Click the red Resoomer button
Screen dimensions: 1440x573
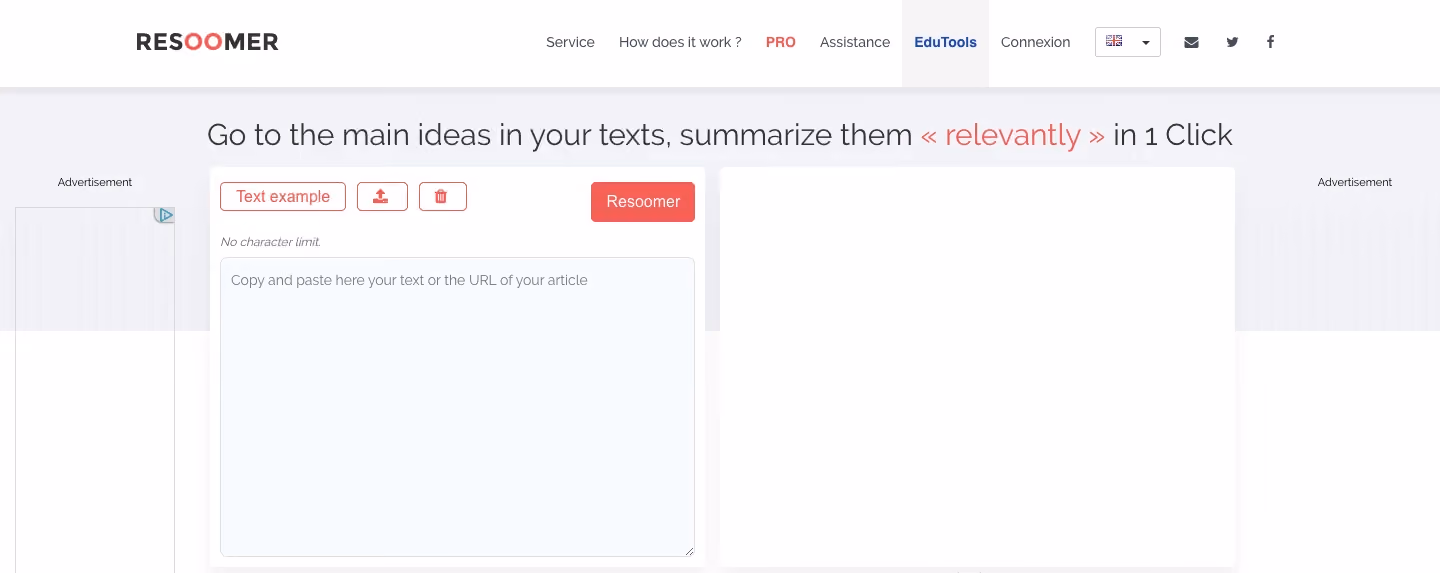643,202
